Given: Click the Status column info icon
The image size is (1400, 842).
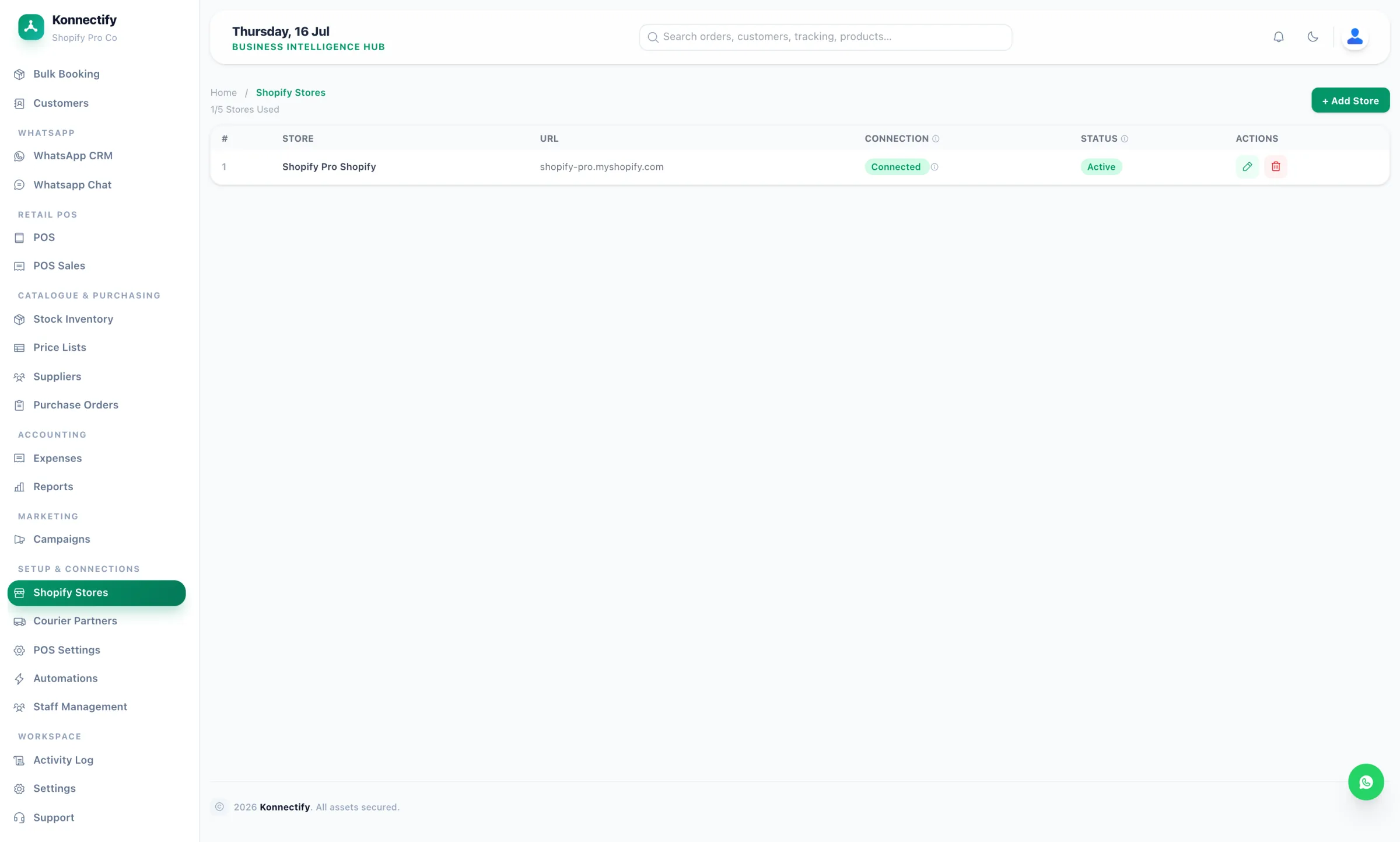Looking at the screenshot, I should coord(1124,139).
